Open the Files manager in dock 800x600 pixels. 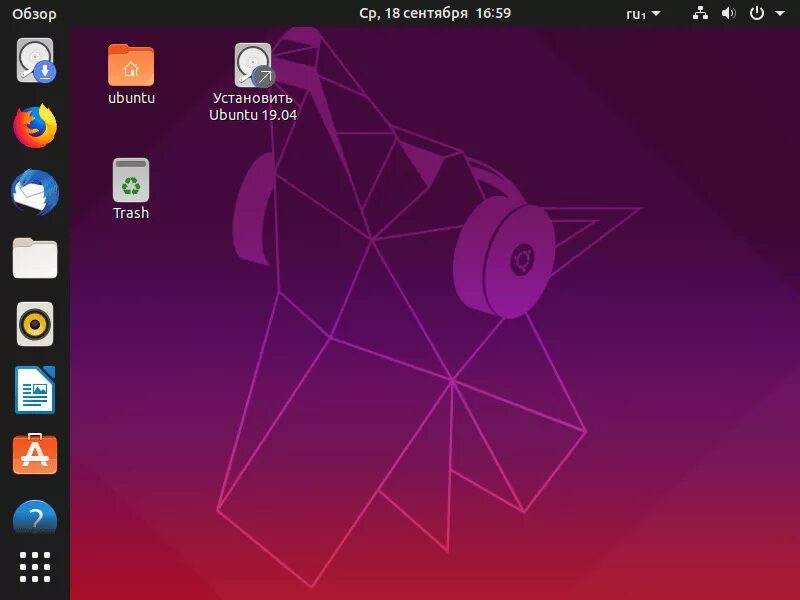tap(35, 258)
